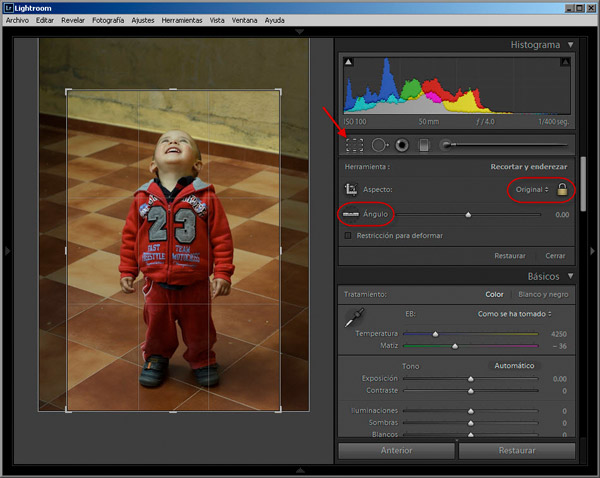Click the crop overlay top-left corner handle
600x478 pixels.
click(x=68, y=91)
